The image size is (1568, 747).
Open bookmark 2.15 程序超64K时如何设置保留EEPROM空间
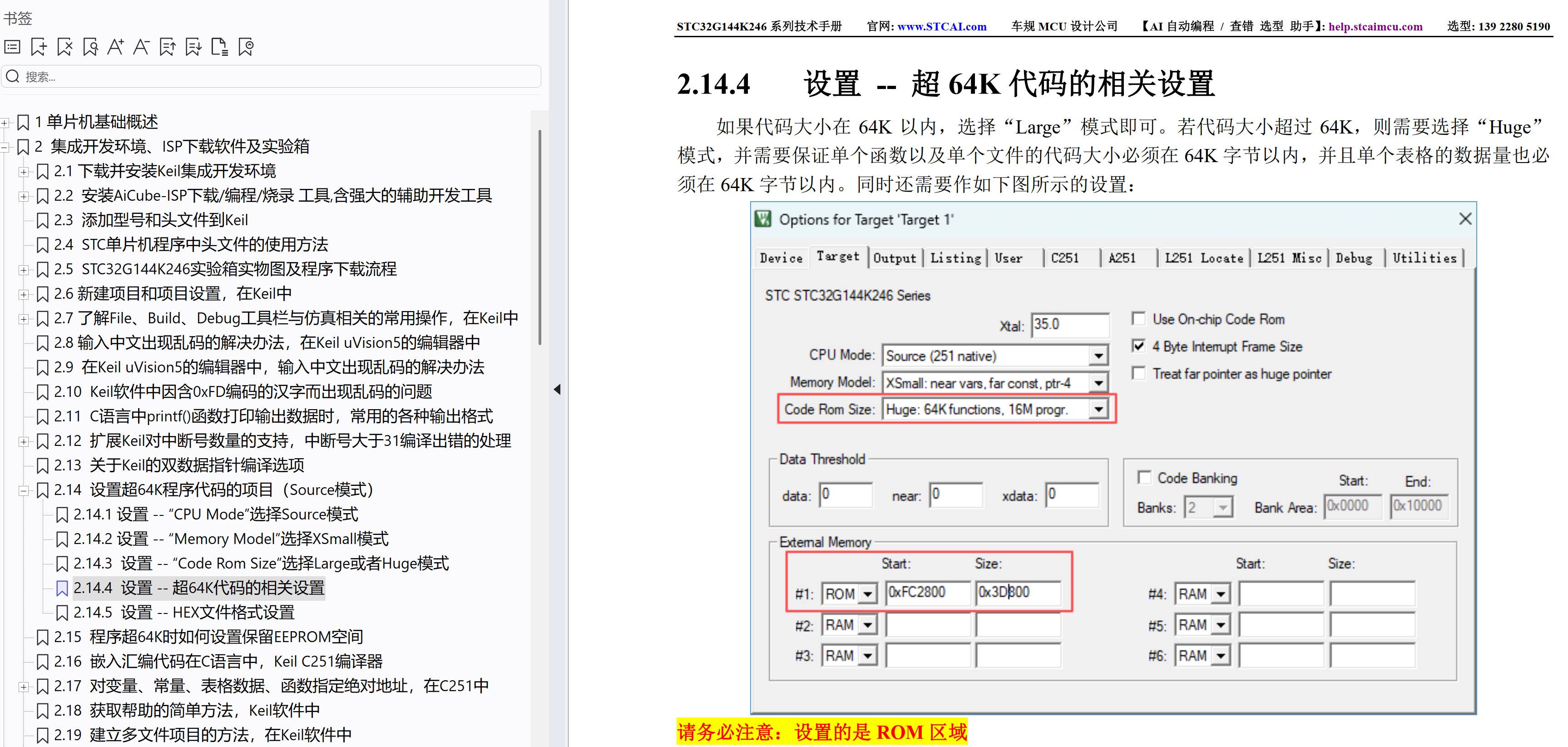[208, 638]
